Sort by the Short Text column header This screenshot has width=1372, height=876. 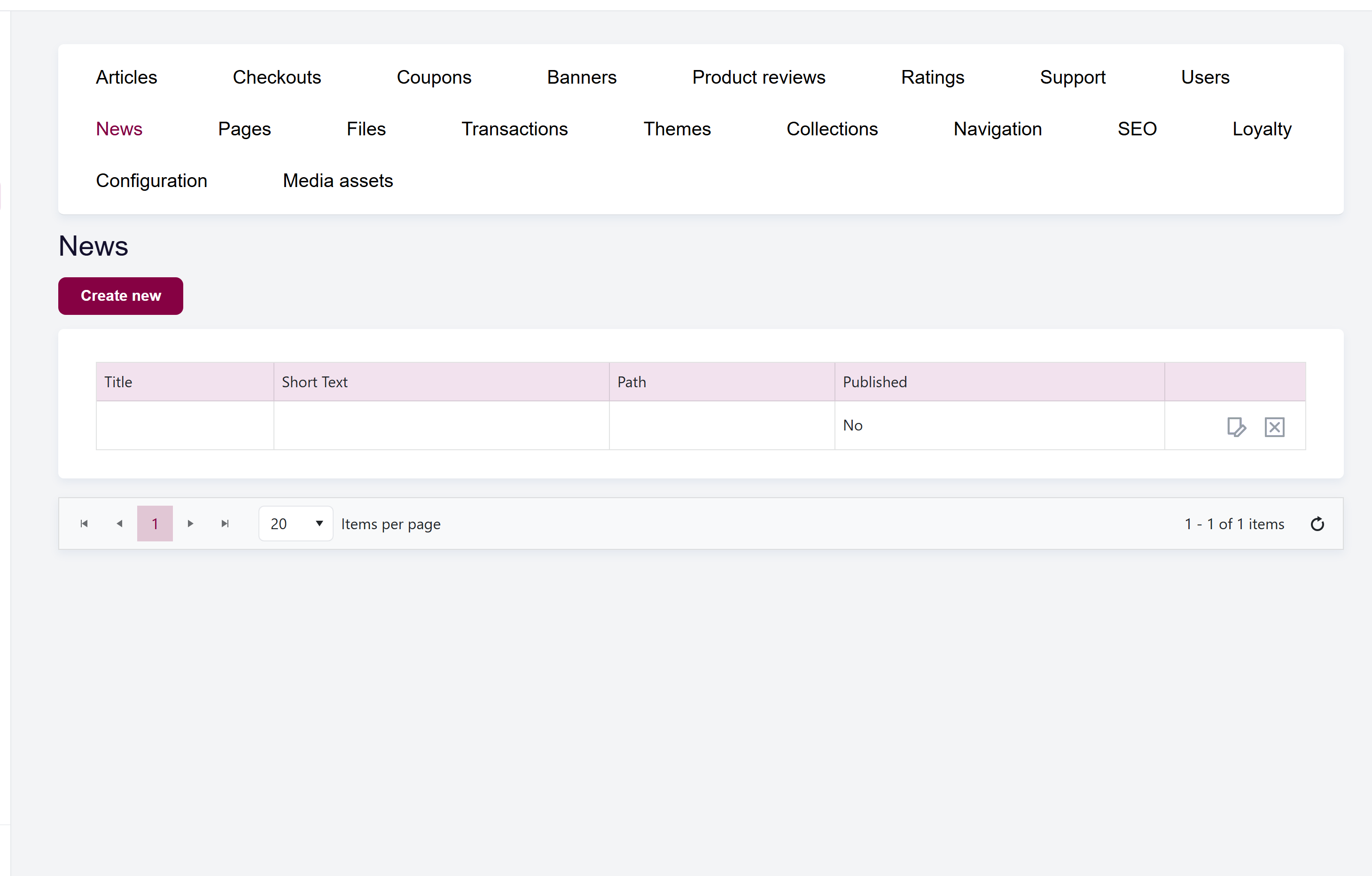pos(442,381)
